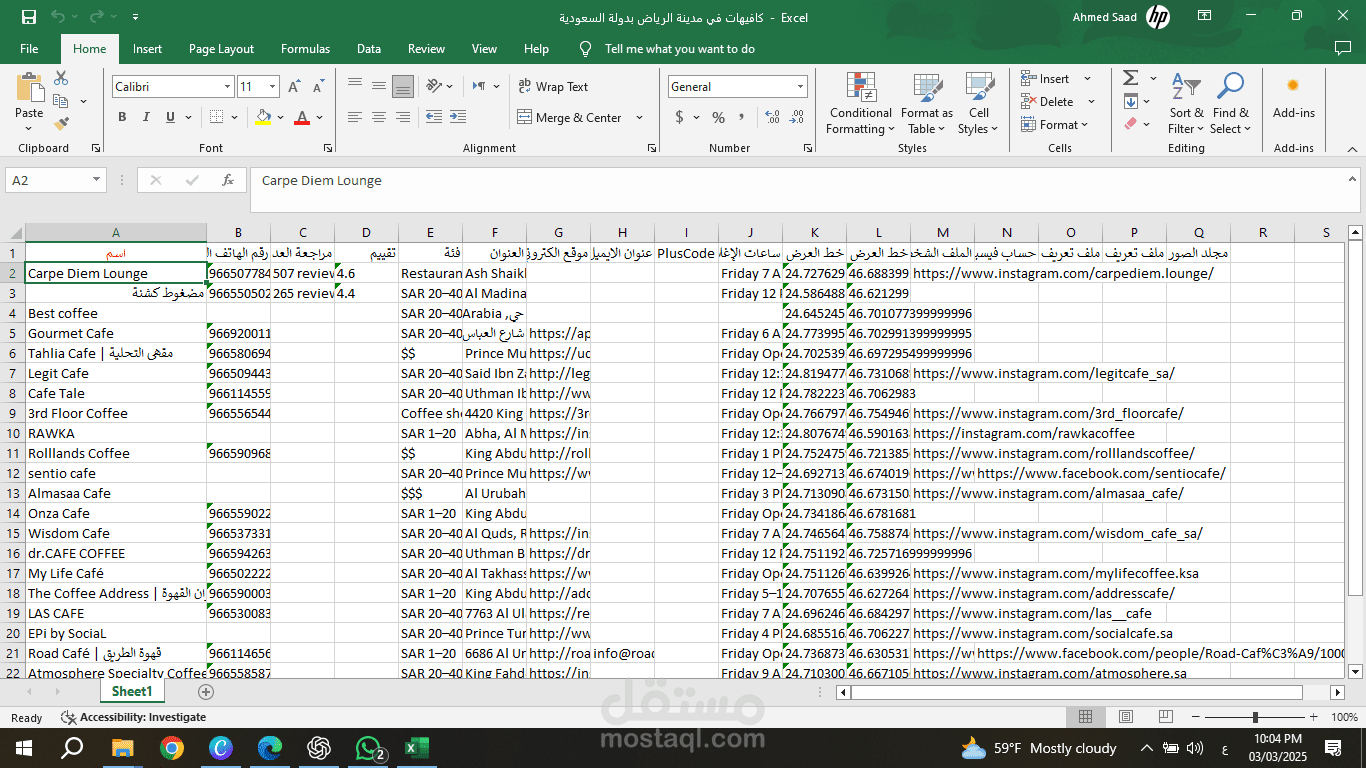
Task: Open the Conditional Formatting dropdown
Action: [860, 103]
